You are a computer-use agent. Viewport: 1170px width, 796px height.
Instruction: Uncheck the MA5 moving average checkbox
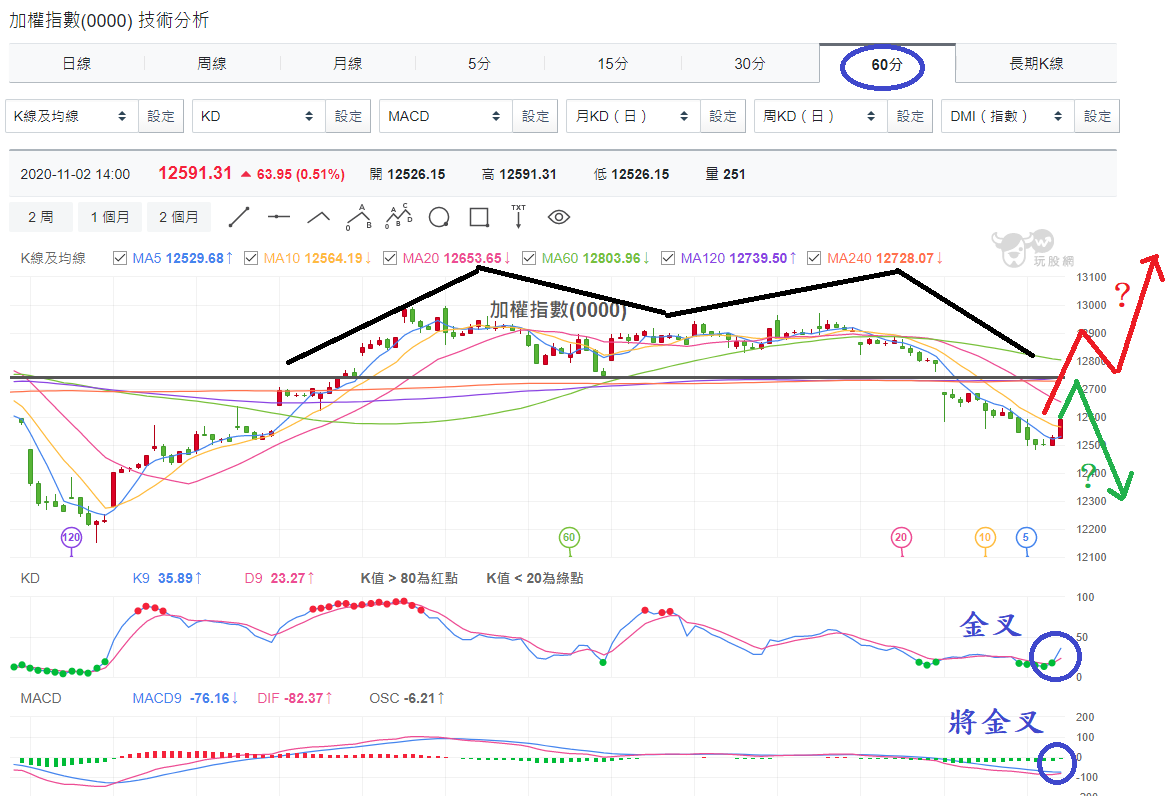click(x=119, y=258)
